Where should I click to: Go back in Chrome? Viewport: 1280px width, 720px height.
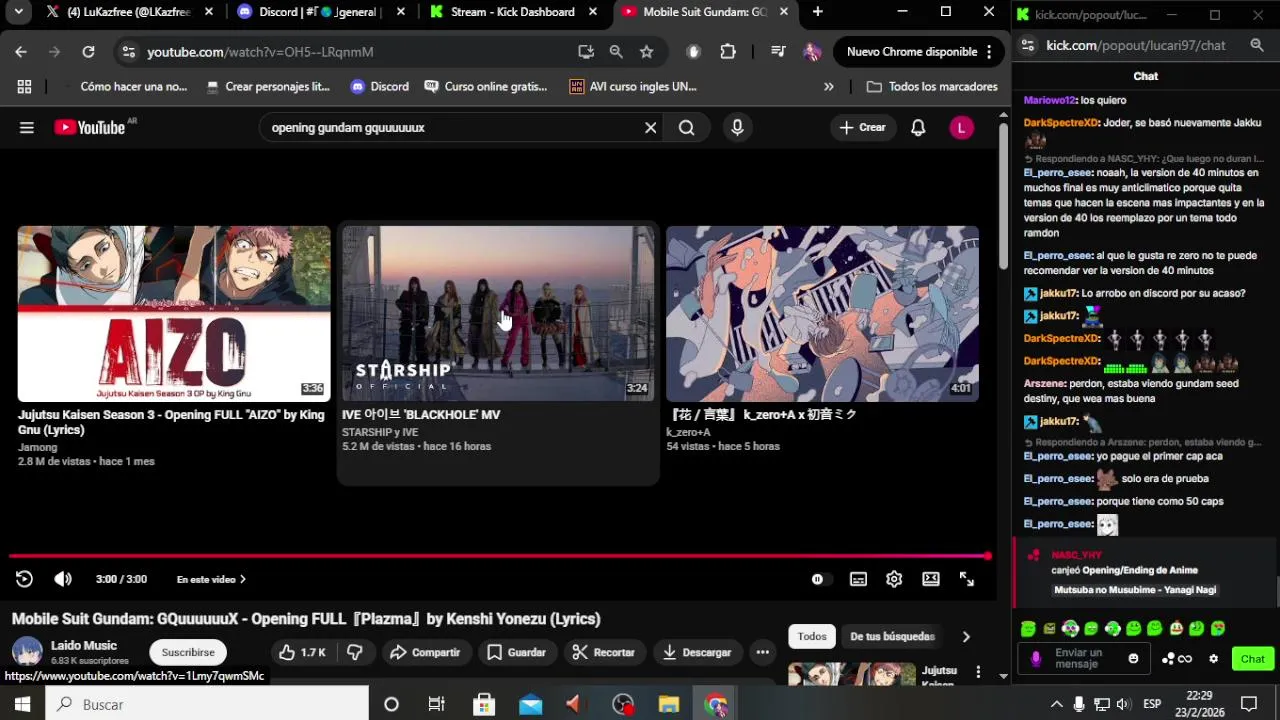pyautogui.click(x=21, y=52)
